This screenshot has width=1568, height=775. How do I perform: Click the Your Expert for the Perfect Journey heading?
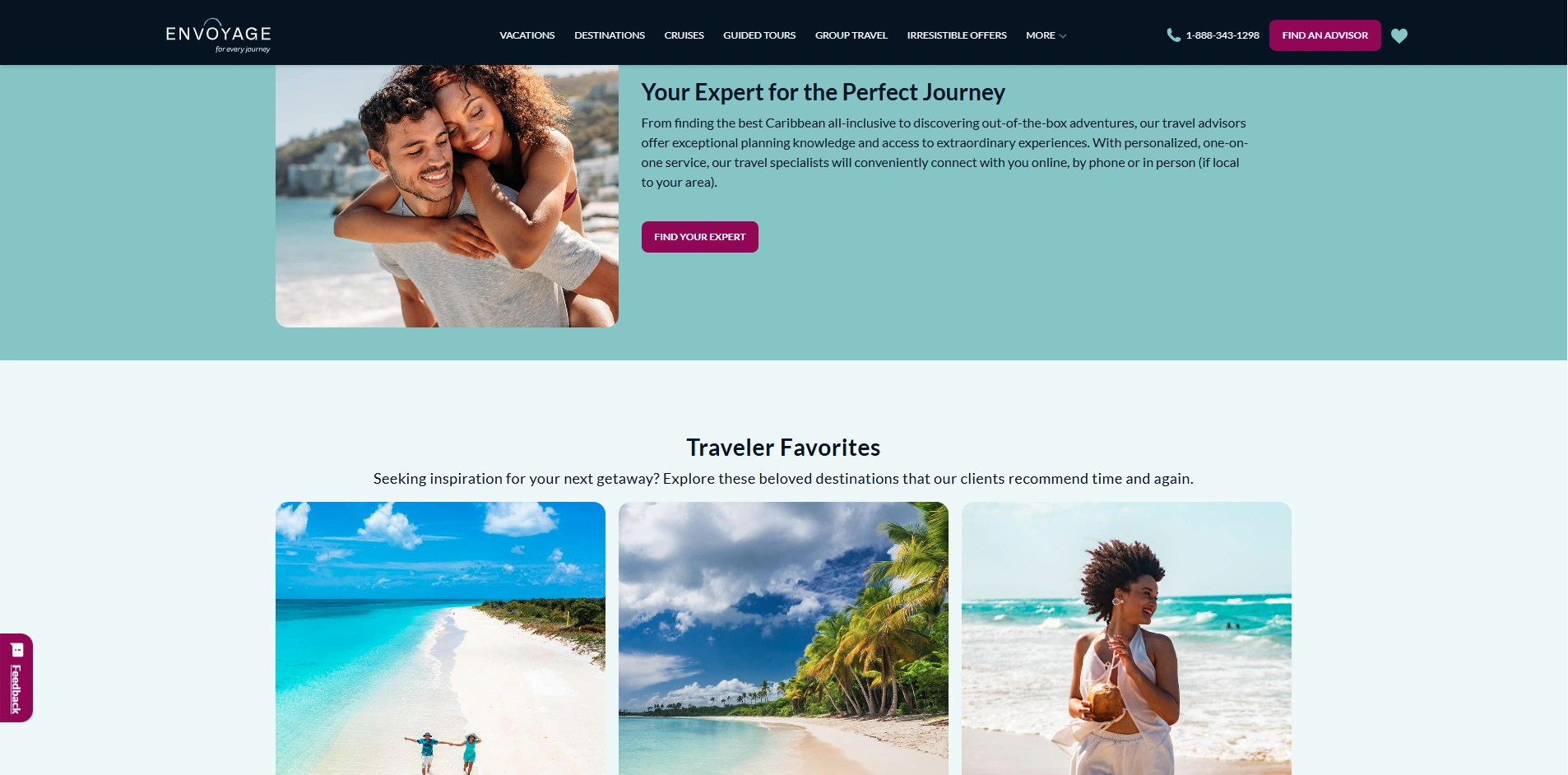click(x=823, y=92)
